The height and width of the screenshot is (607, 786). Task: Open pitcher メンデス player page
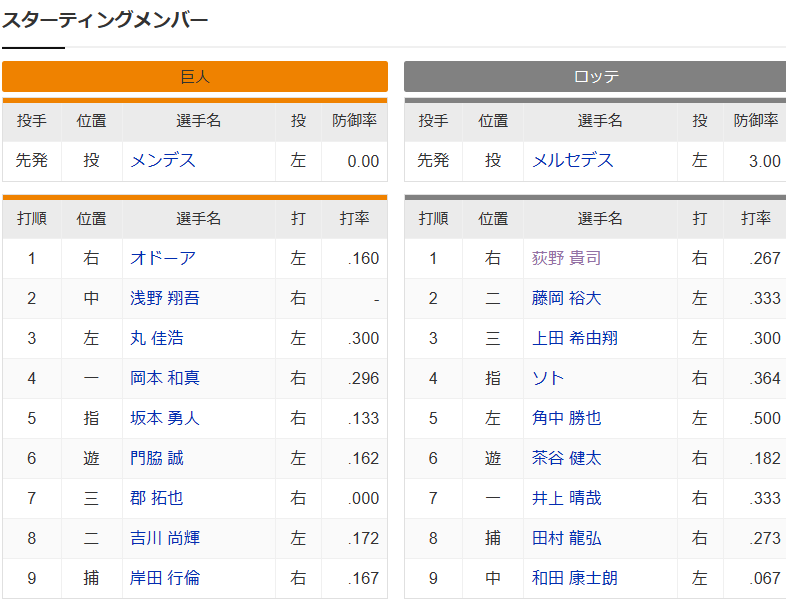(x=163, y=161)
